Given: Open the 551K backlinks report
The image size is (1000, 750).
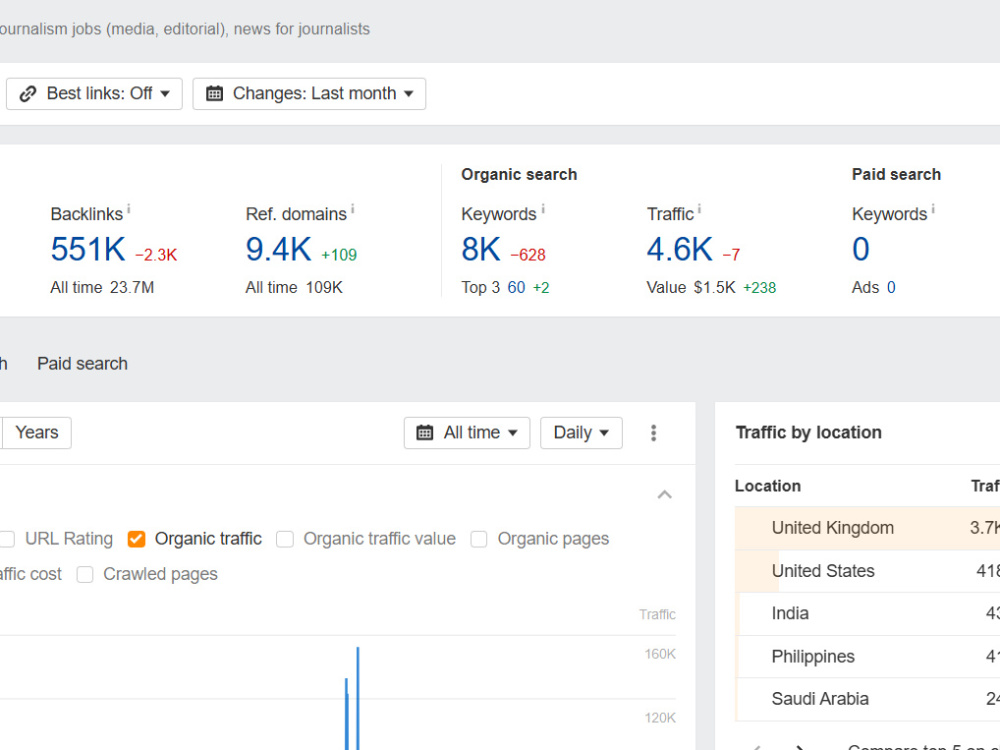Looking at the screenshot, I should [88, 249].
